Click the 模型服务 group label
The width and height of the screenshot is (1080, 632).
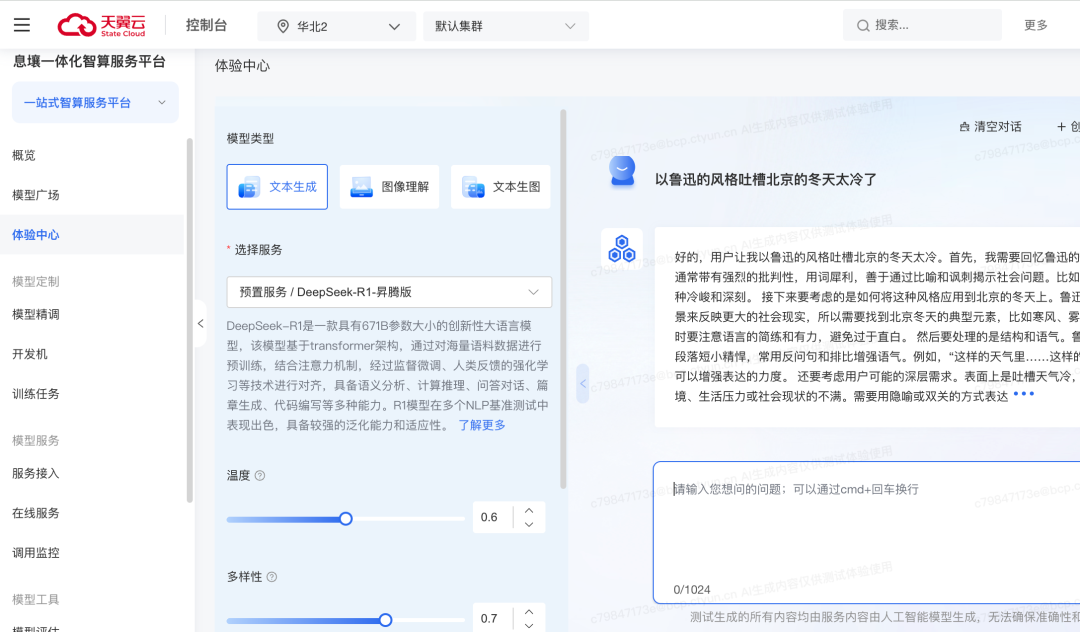pyautogui.click(x=36, y=441)
